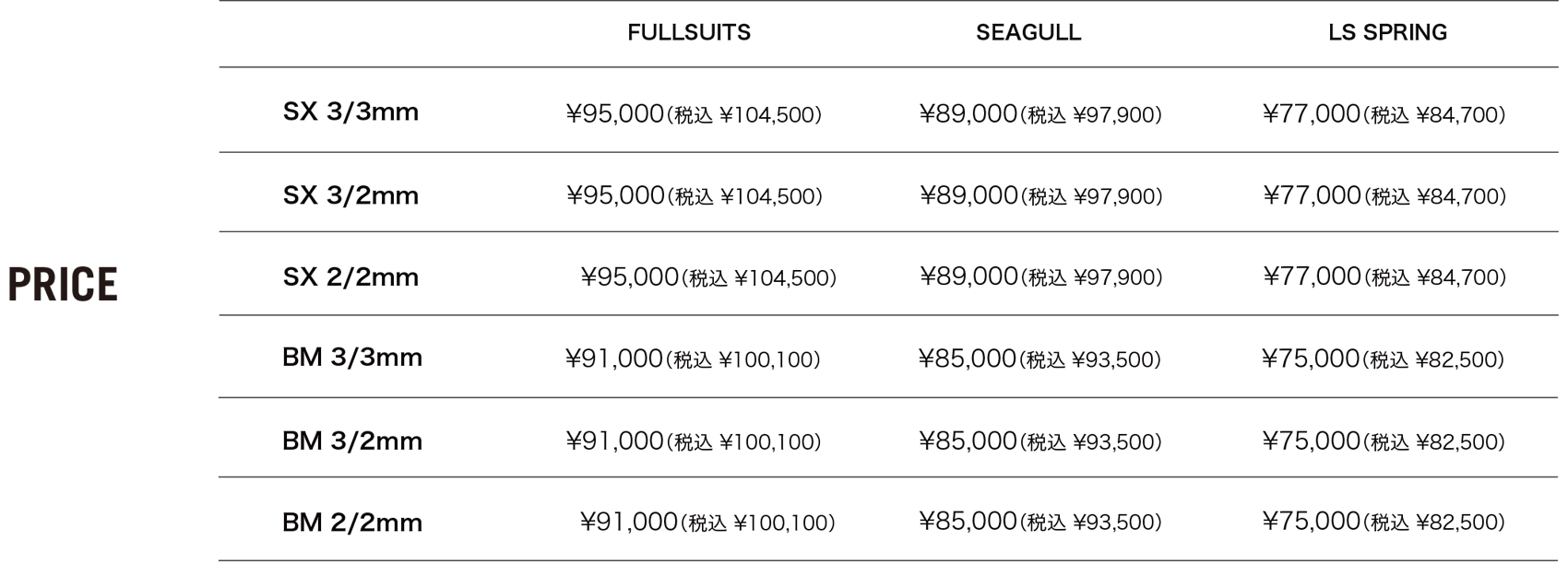Click SX 3/3mm fullsuits price ¥95,000
Viewport: 1568px width, 576px height.
pos(614,113)
